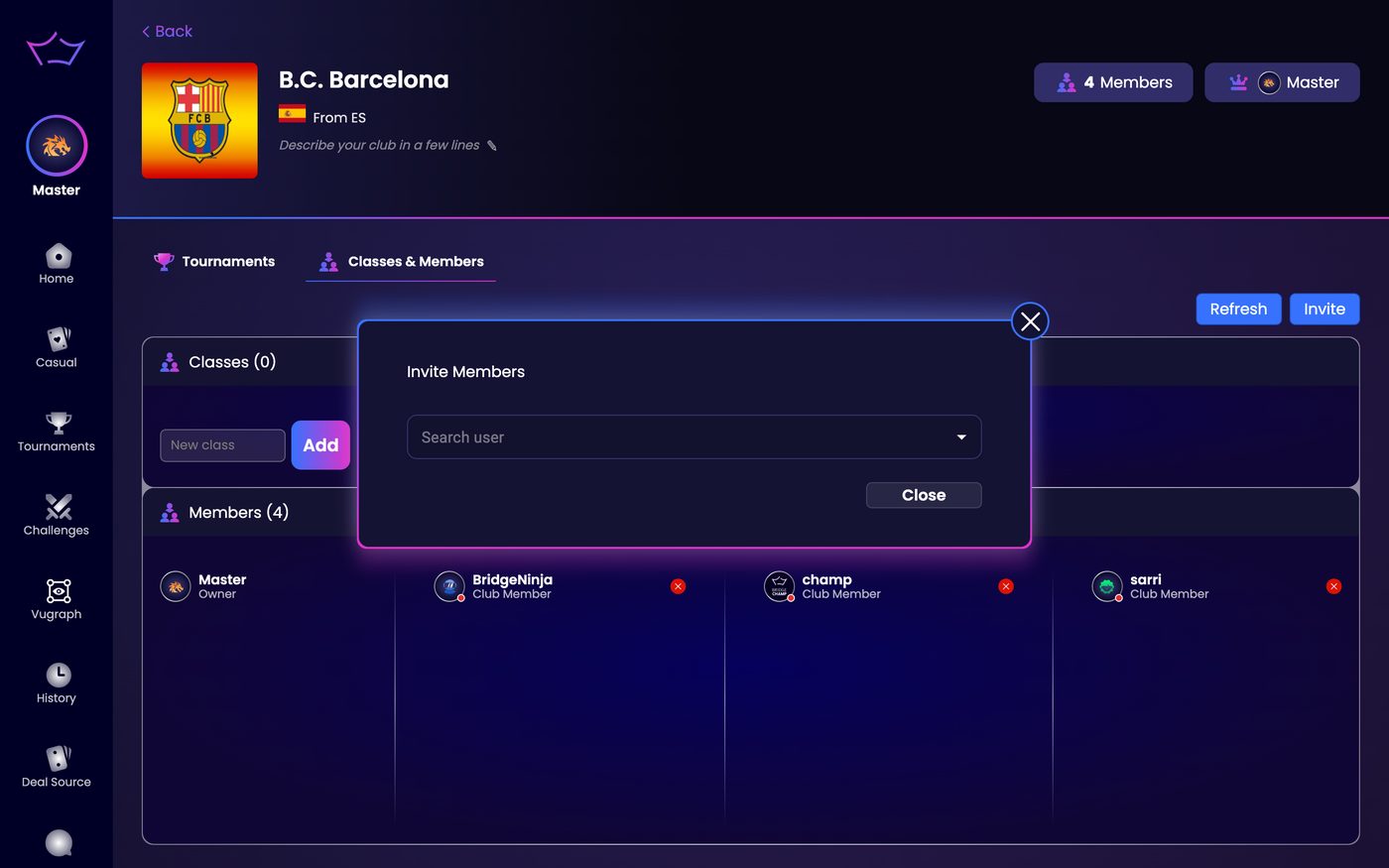Expand the Search user dropdown arrow

pos(961,437)
